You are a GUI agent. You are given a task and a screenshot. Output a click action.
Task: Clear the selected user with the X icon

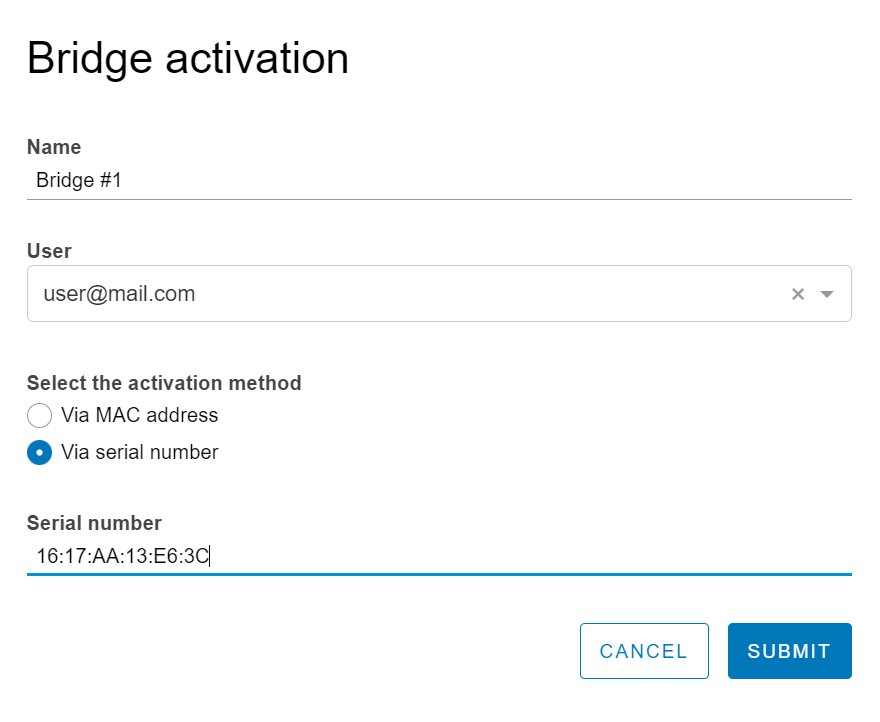[x=798, y=294]
